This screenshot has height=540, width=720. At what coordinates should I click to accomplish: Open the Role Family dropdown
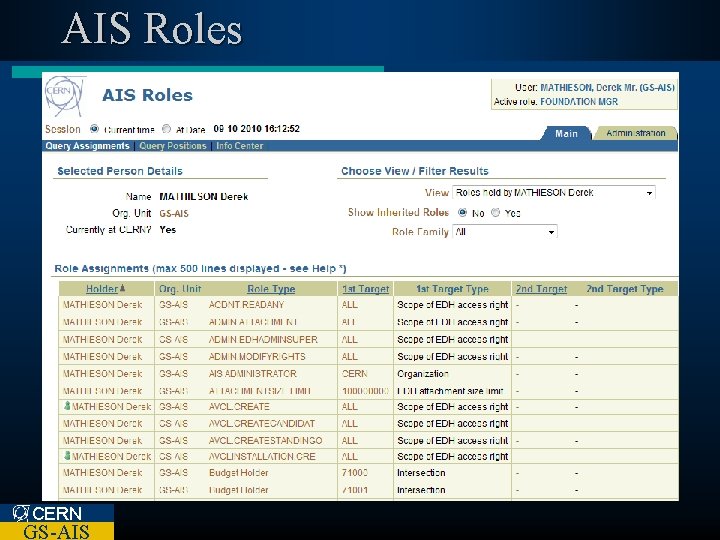(x=505, y=232)
